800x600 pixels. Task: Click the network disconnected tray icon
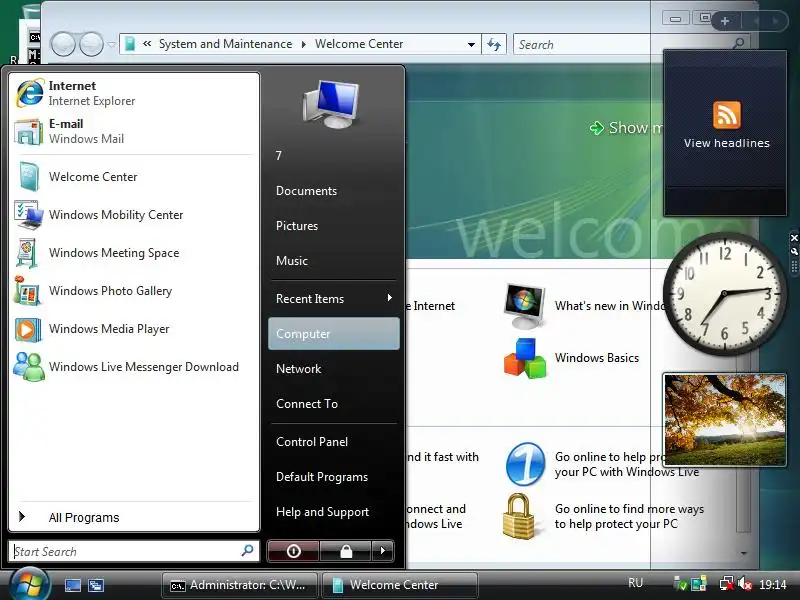coord(727,583)
